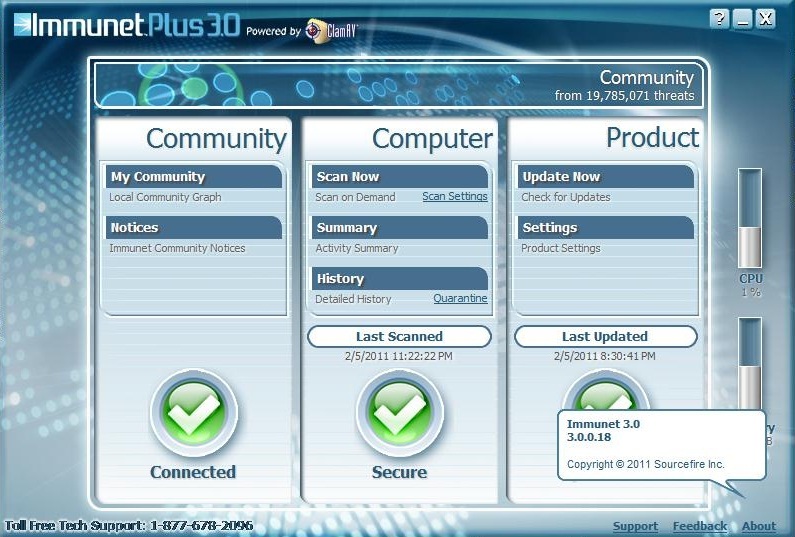Click the Last Scanned label
Screen dimensions: 795x537
click(x=400, y=336)
